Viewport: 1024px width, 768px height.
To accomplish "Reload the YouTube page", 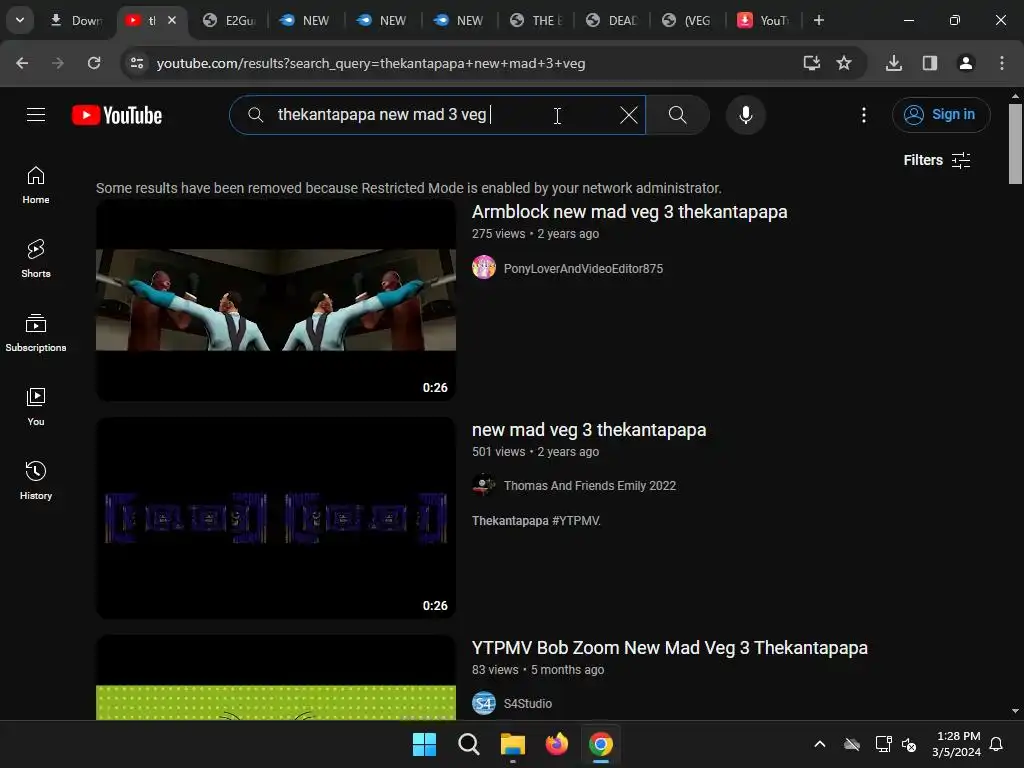I will (94, 63).
